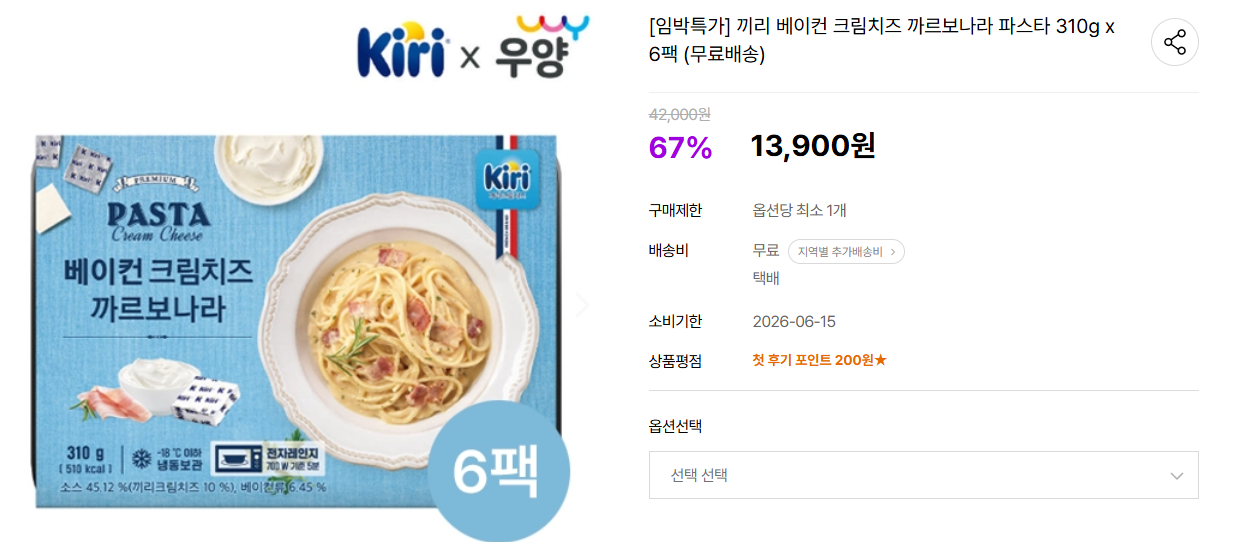Click the Kiri brand logo in header
Viewport: 1243px width, 542px height.
click(401, 50)
